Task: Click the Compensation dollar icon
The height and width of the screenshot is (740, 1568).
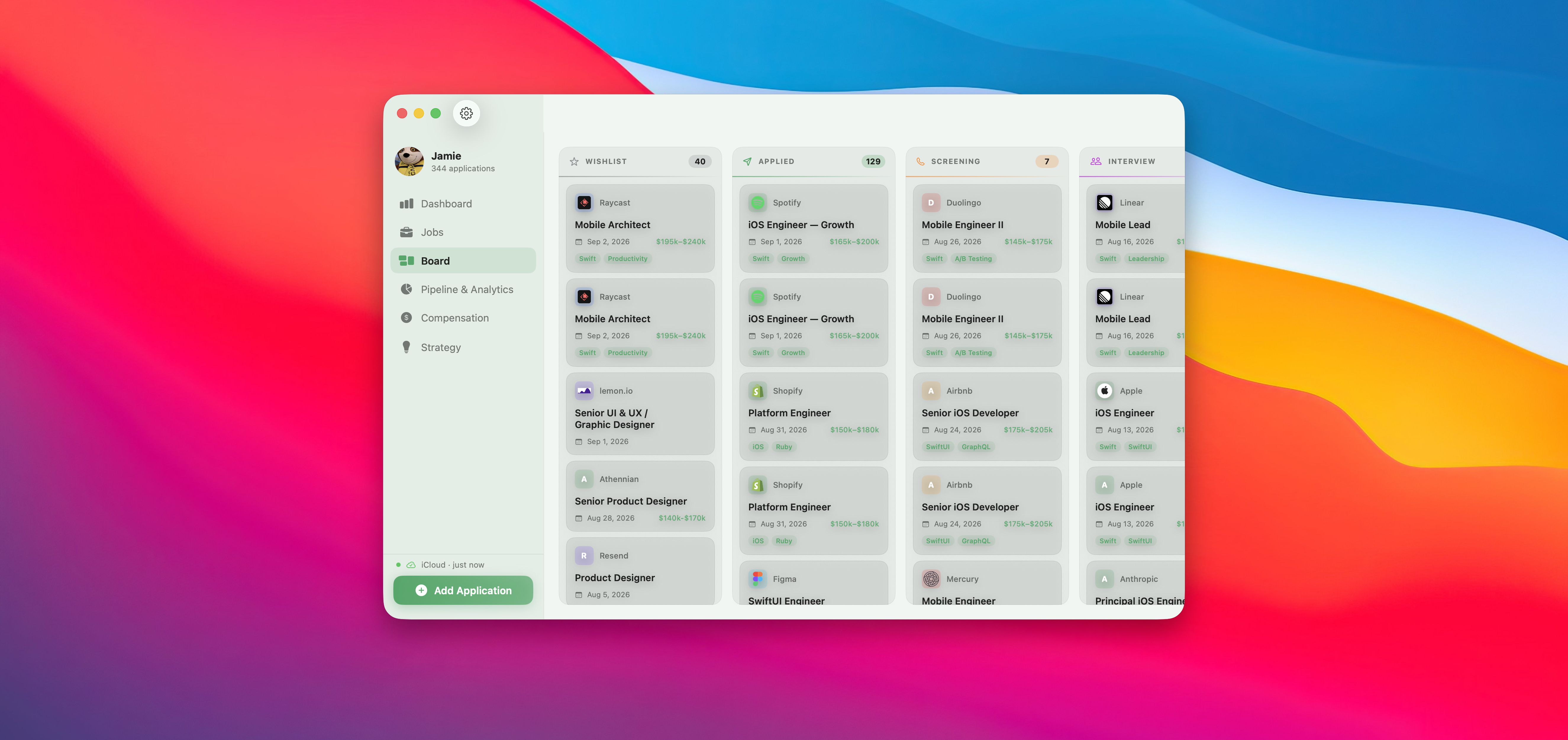Action: [406, 318]
